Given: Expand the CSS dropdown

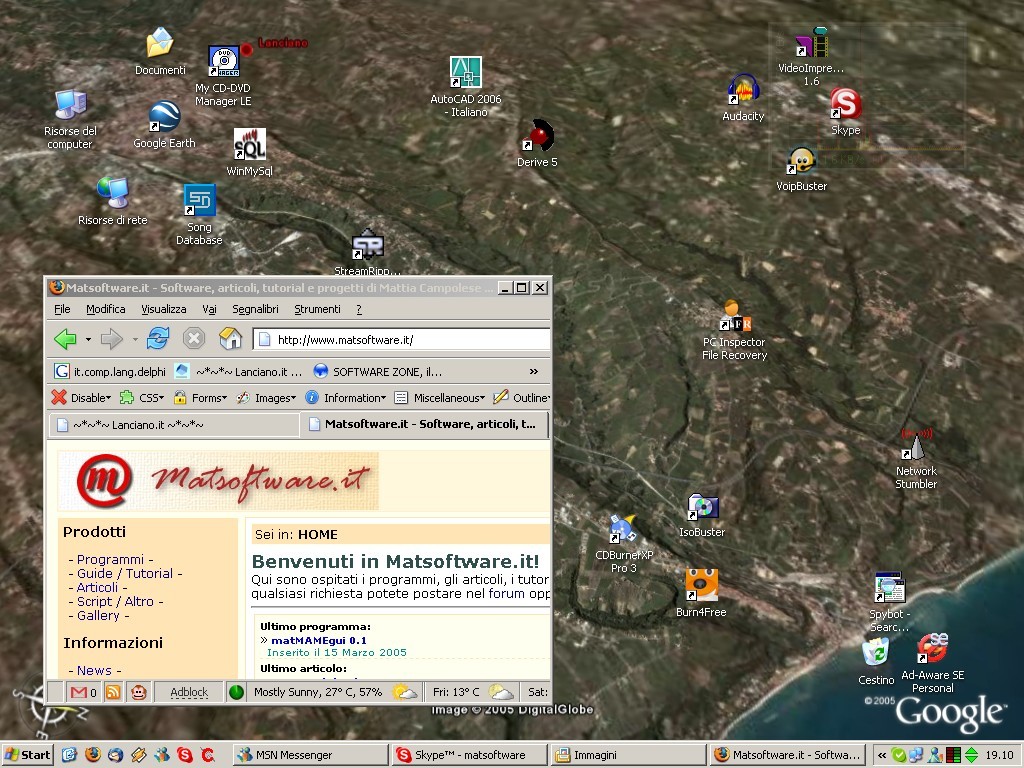Looking at the screenshot, I should [142, 398].
